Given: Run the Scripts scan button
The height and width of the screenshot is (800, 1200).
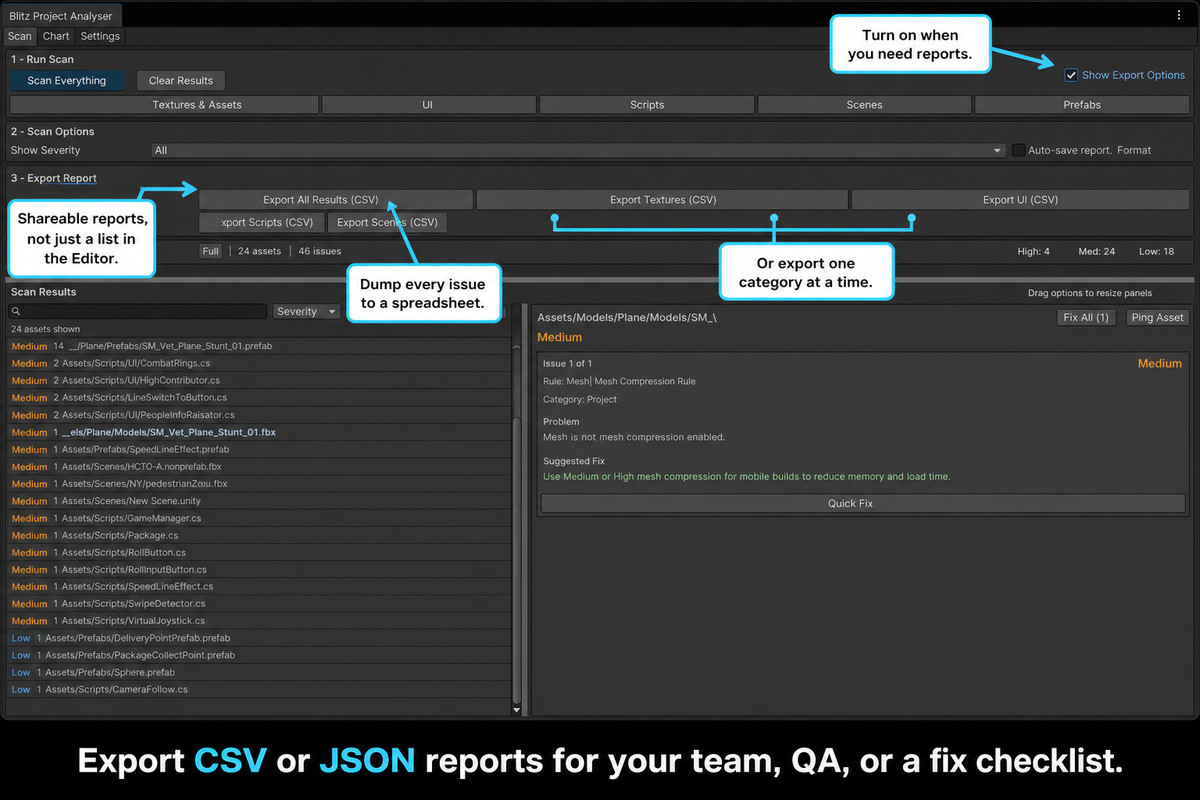Looking at the screenshot, I should click(x=647, y=104).
